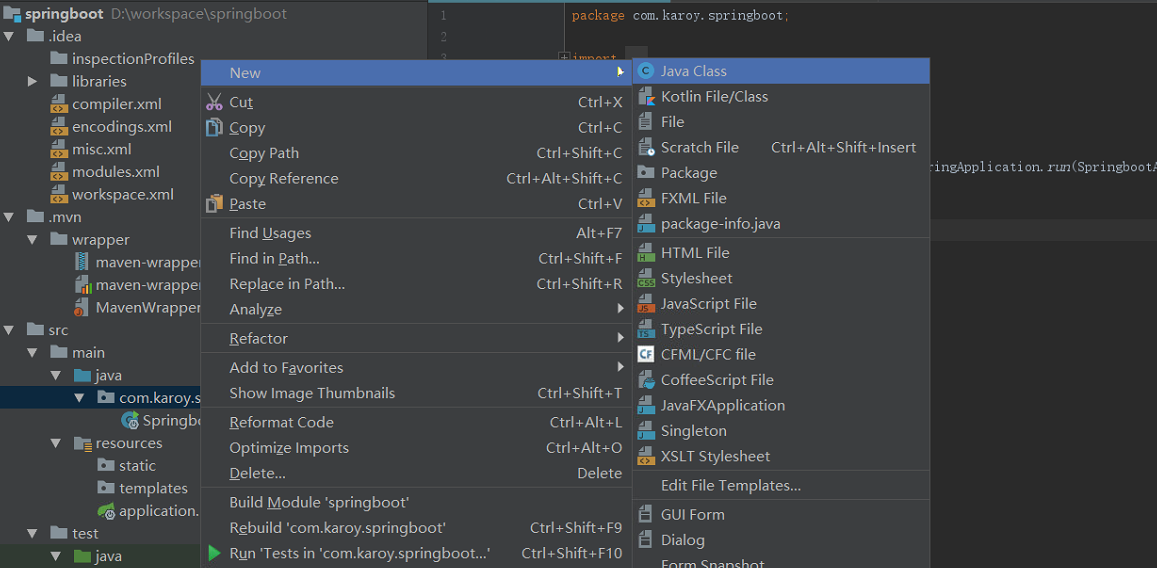Choose Copy Reference from context menu
The height and width of the screenshot is (568, 1157).
pos(416,179)
